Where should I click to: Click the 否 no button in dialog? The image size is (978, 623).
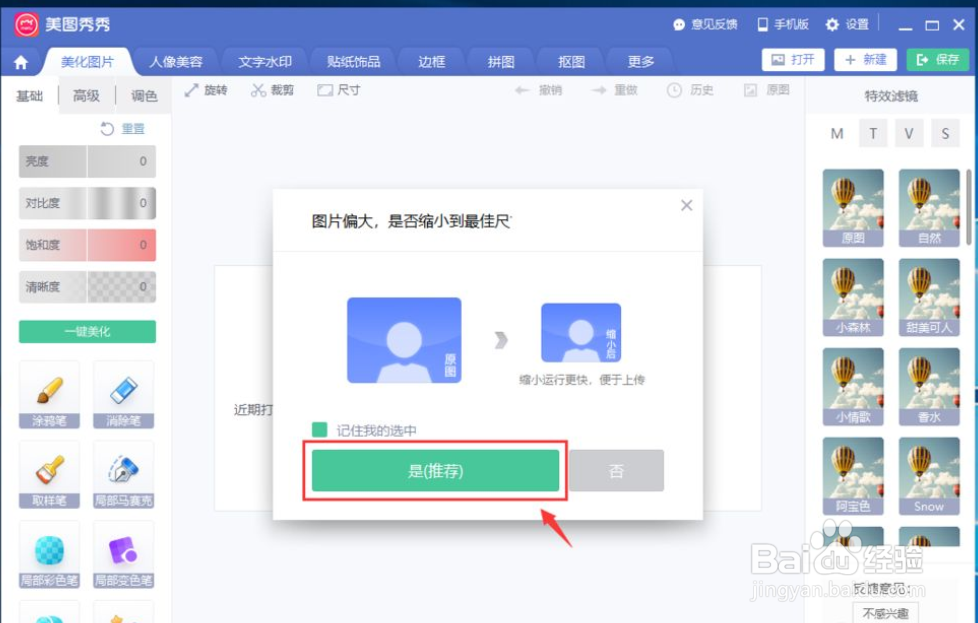(x=617, y=472)
